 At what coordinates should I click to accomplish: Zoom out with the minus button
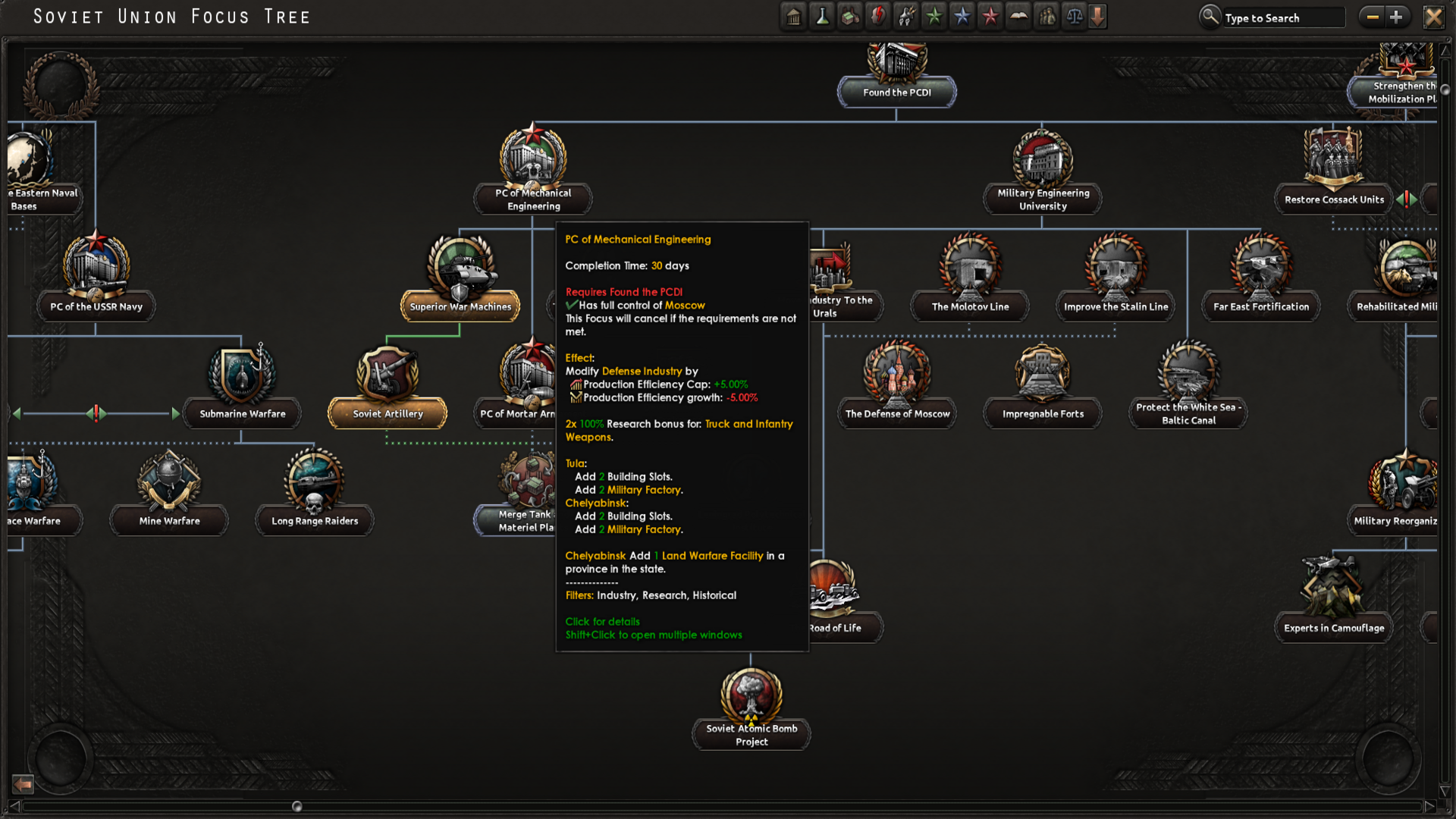pos(1372,17)
